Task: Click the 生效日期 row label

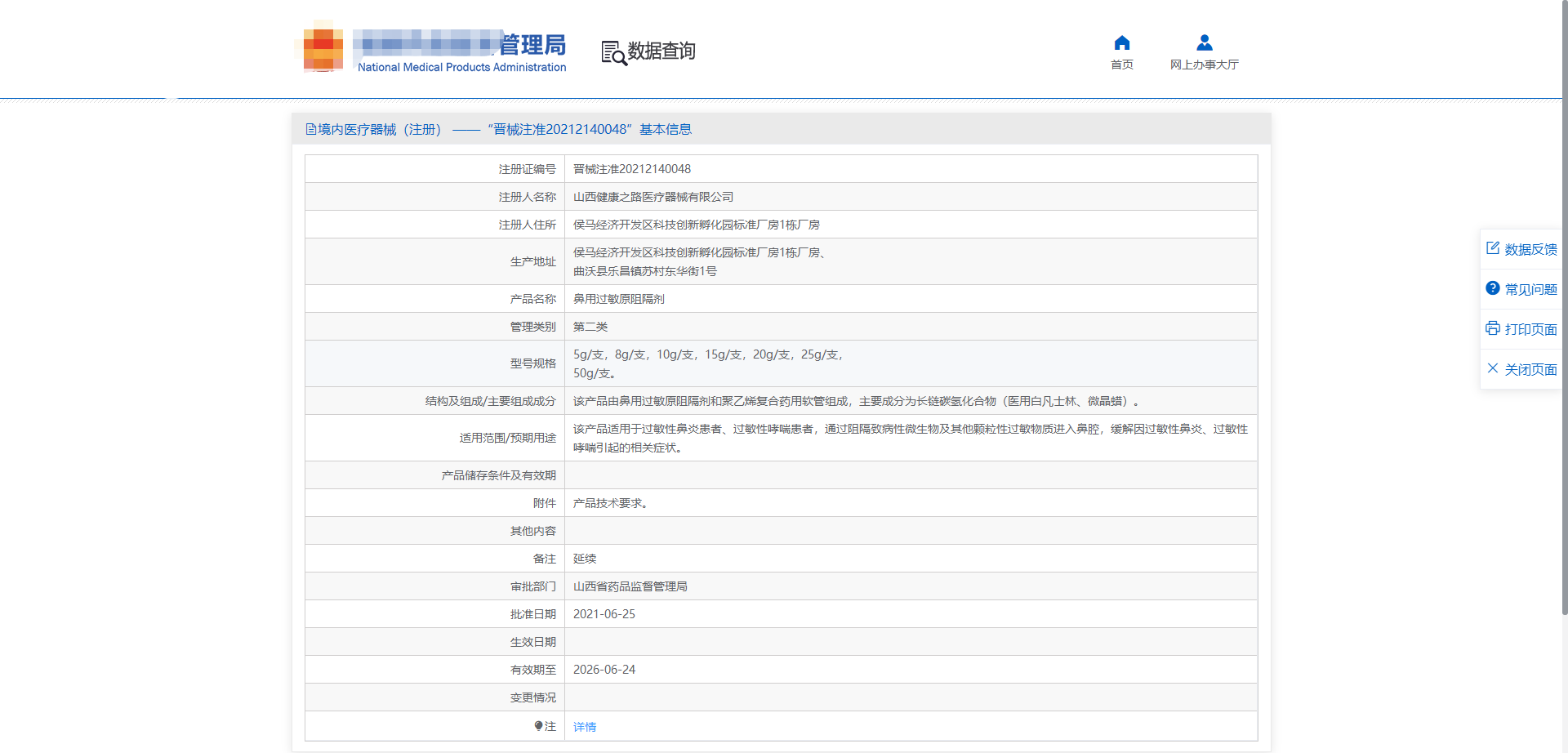Action: 533,642
